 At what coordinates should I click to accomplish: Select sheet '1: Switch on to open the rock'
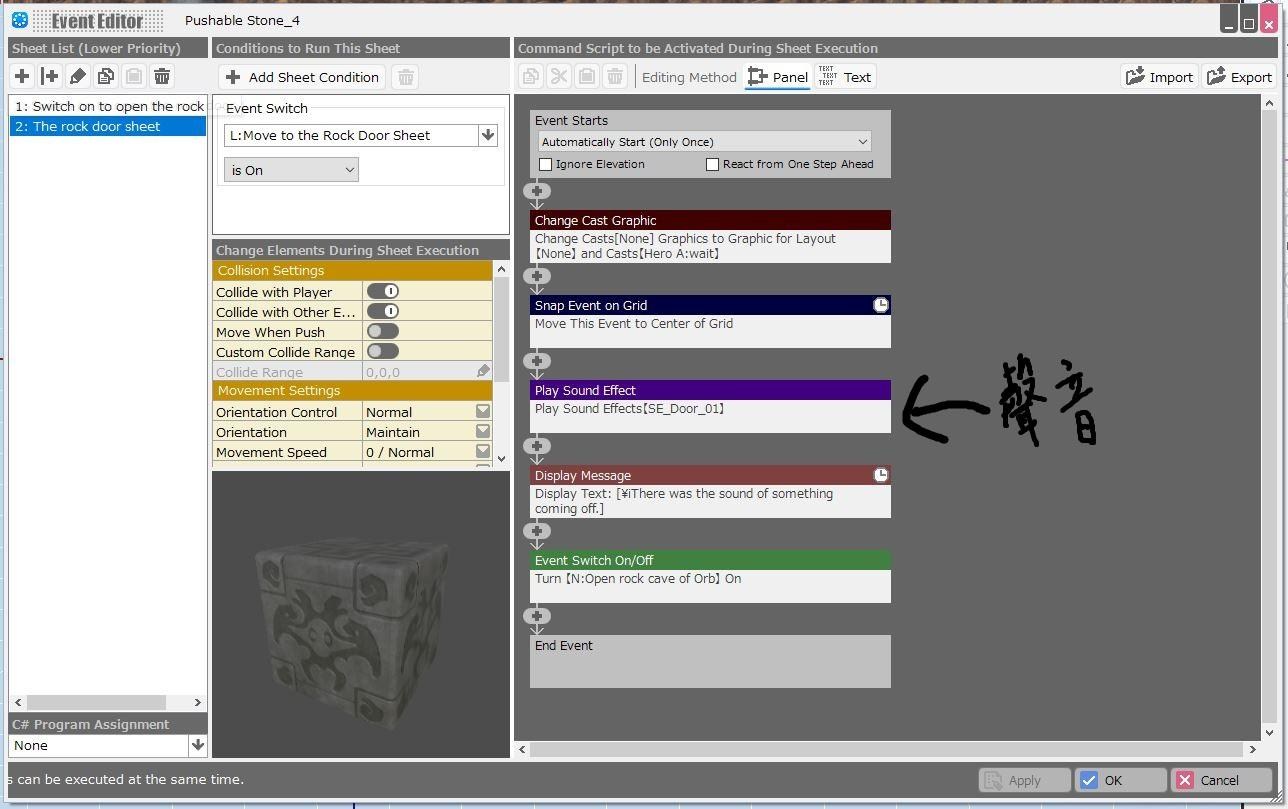click(108, 106)
